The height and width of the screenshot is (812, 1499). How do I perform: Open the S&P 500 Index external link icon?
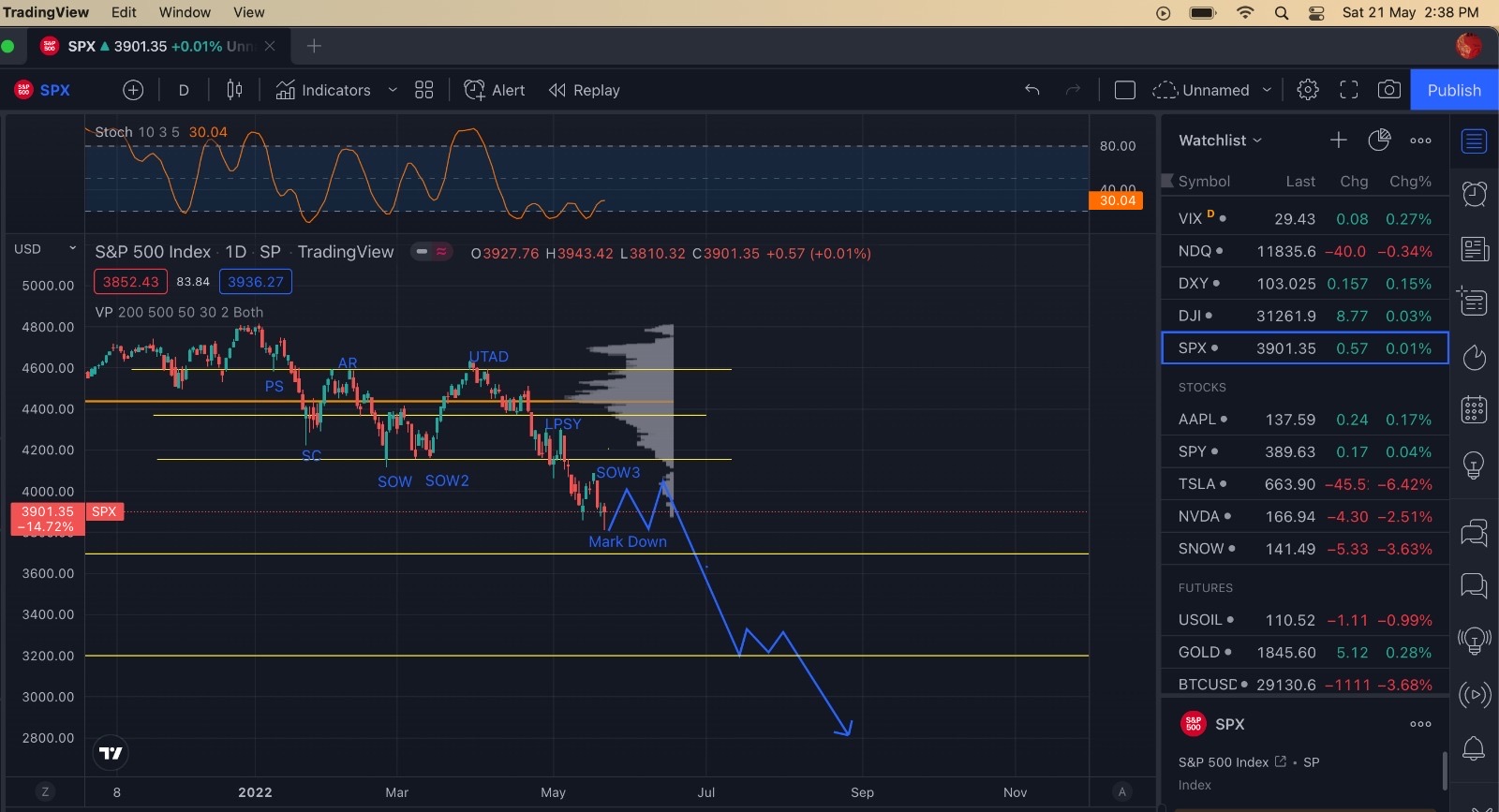click(x=1281, y=762)
